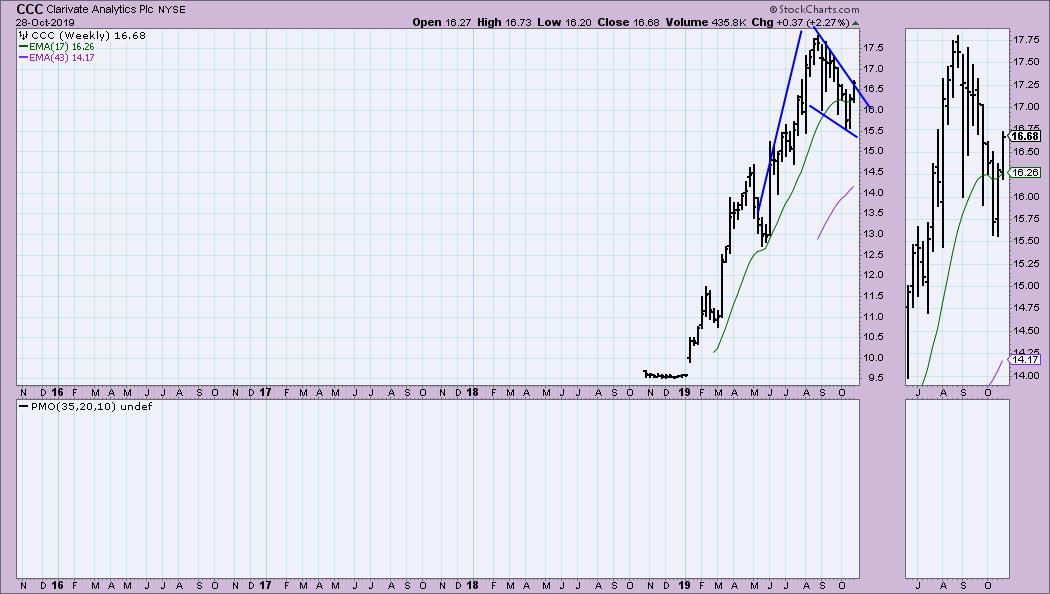Click the 14.00 label on zoom panel axis
The width and height of the screenshot is (1050, 594).
(1026, 376)
